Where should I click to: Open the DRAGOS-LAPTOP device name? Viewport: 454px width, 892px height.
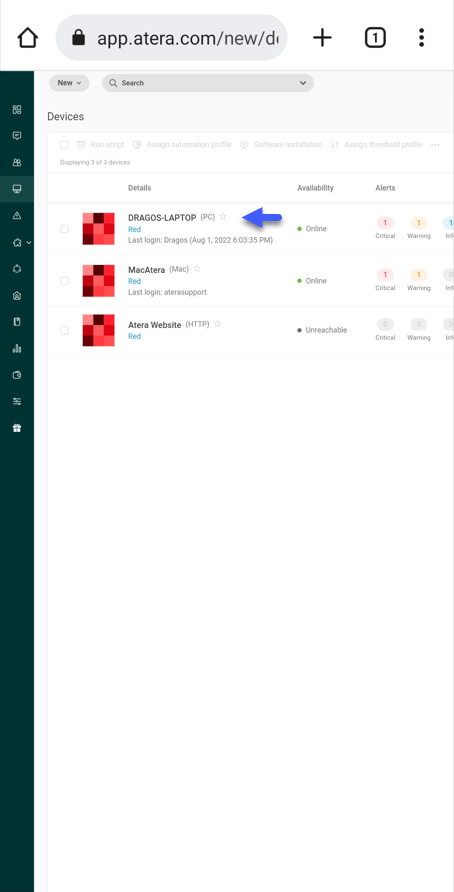162,217
